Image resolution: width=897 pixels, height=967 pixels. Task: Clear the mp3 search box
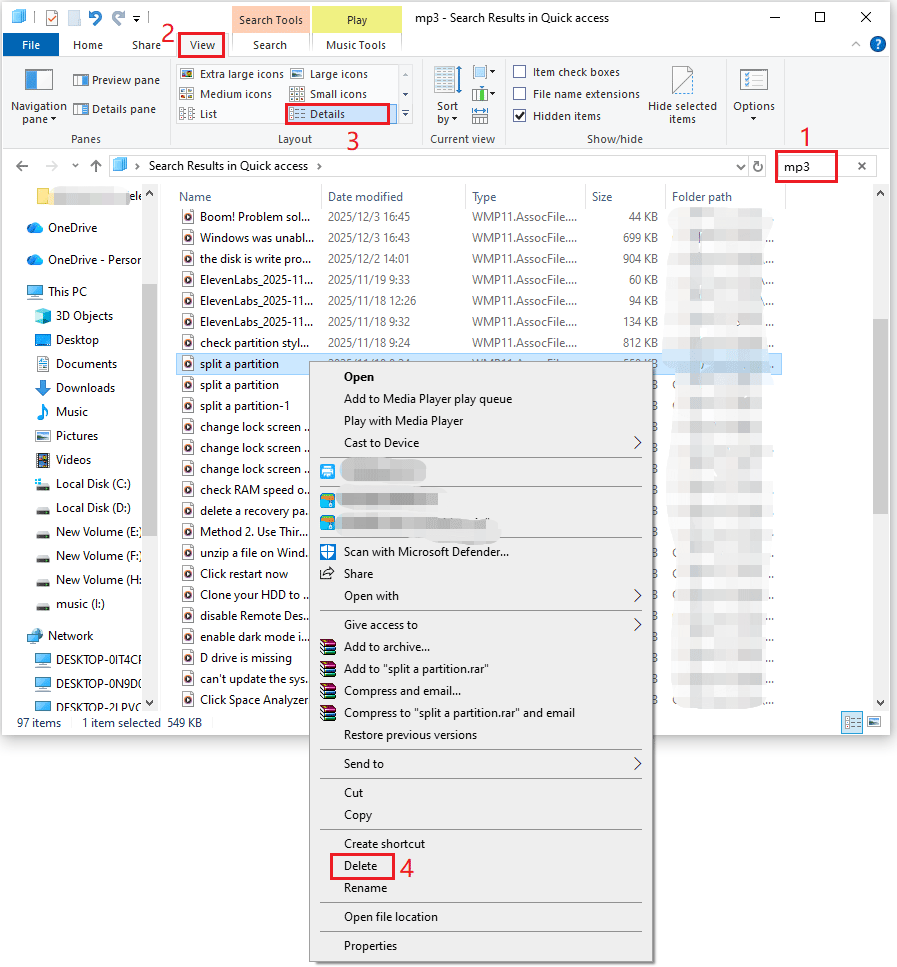coord(862,166)
